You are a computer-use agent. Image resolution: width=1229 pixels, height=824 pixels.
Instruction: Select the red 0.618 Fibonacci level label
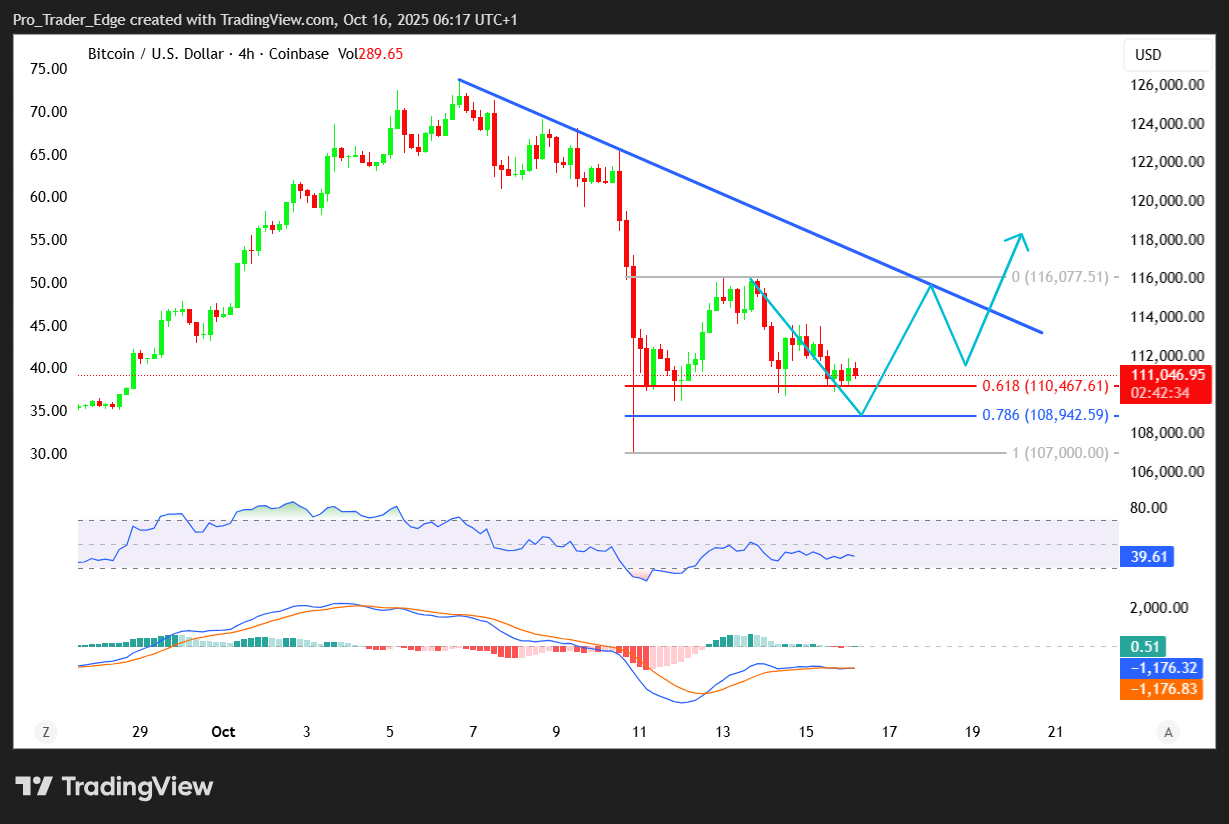pyautogui.click(x=1045, y=386)
